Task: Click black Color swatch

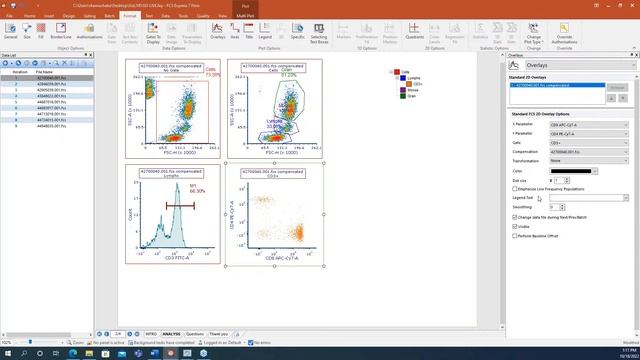Action: click(x=571, y=171)
